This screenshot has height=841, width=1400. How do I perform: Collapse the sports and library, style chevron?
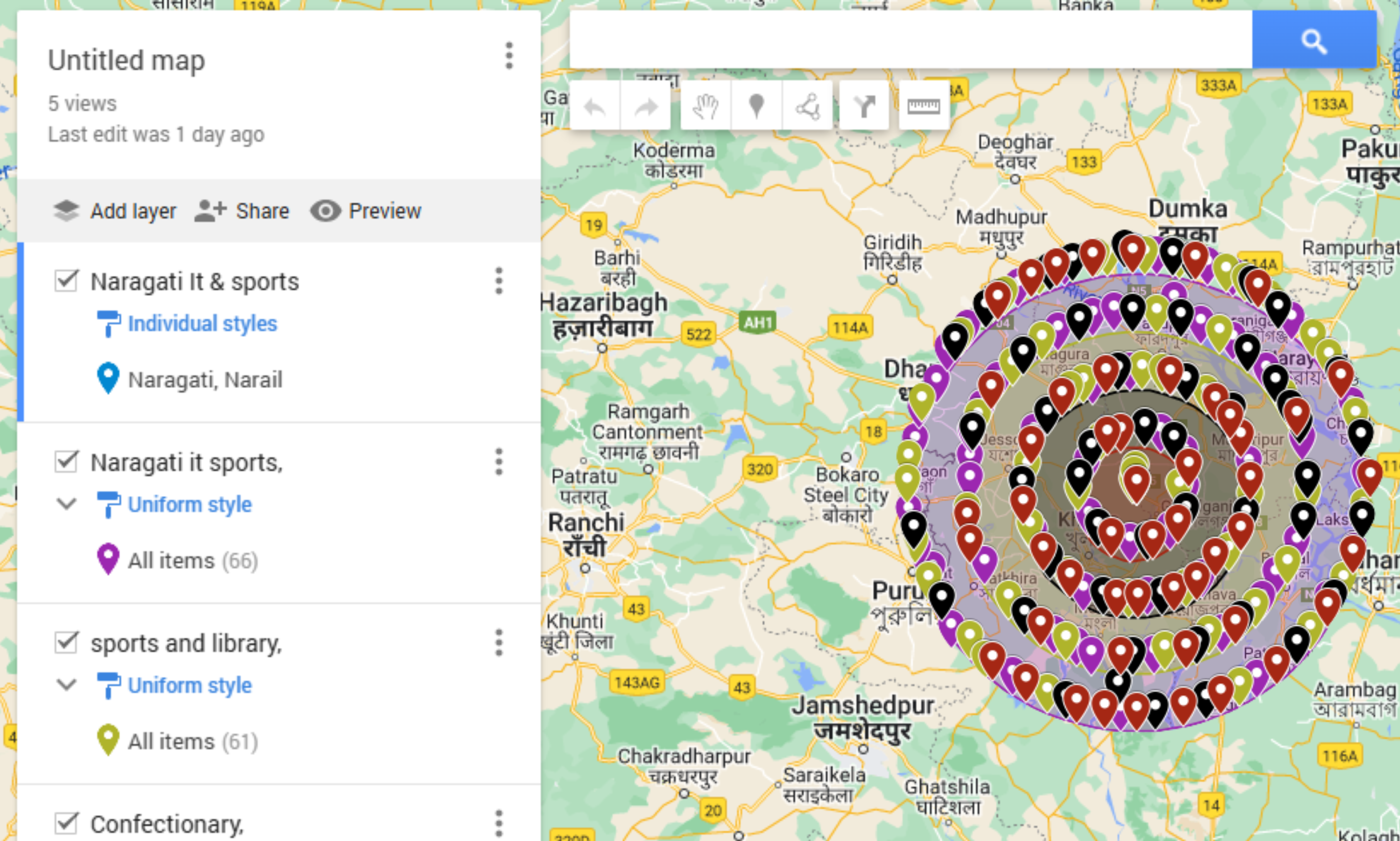pos(67,685)
